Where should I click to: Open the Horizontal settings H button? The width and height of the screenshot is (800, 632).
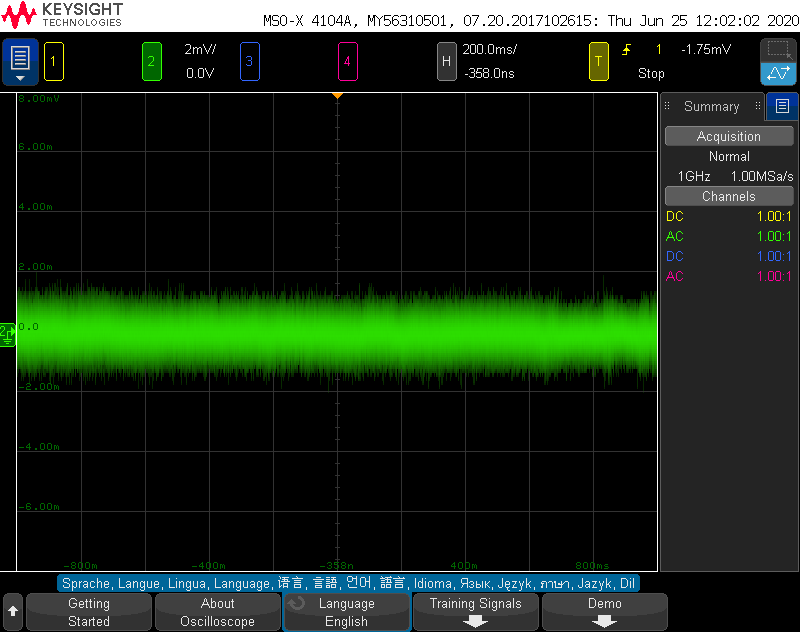coord(446,62)
